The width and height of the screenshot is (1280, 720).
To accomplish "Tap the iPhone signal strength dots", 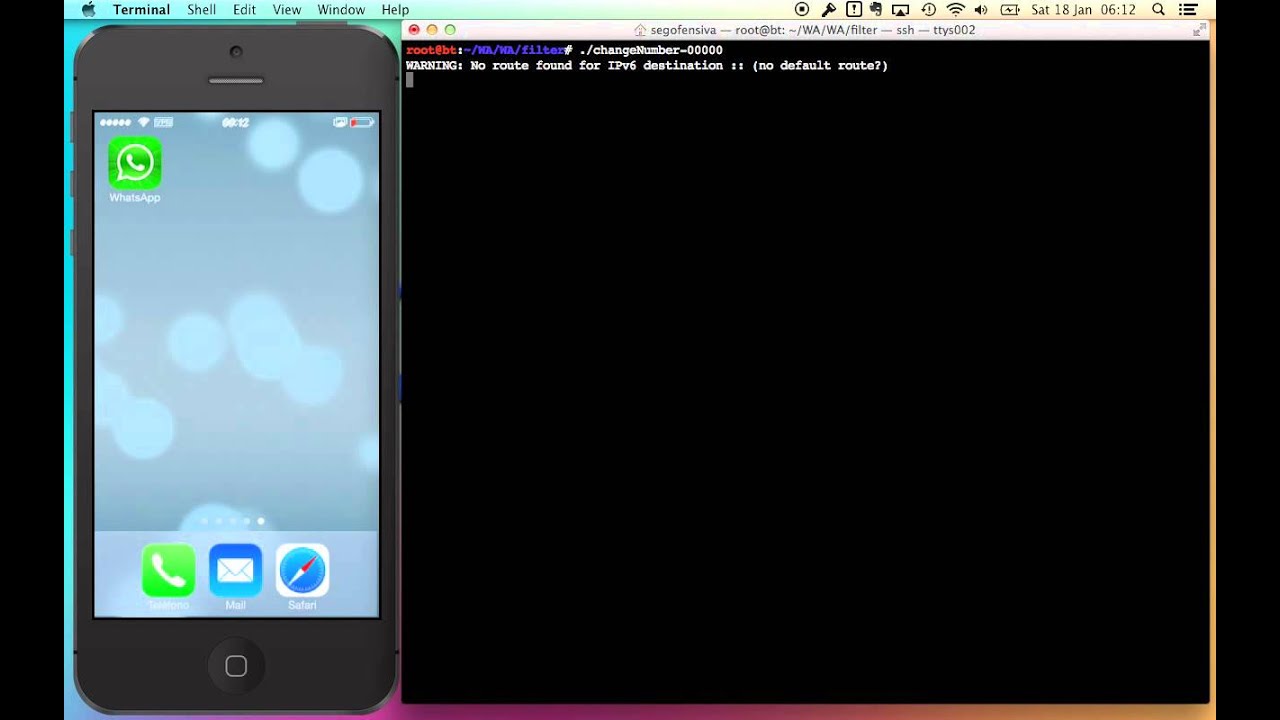I will 116,122.
